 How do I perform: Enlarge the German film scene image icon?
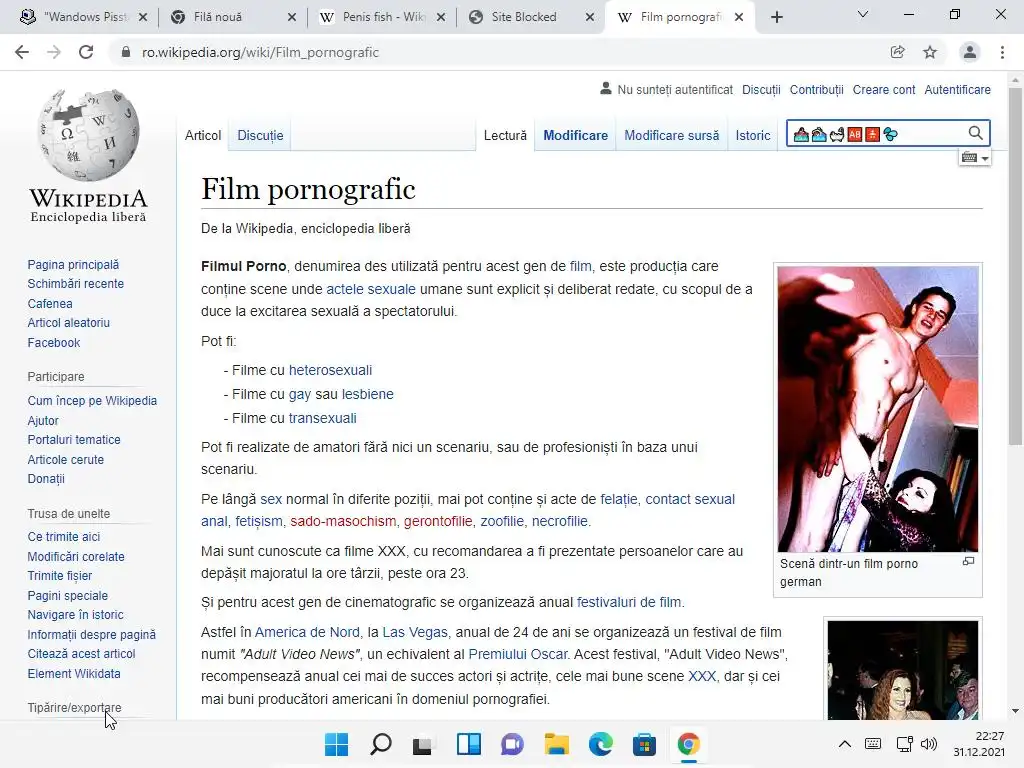(x=968, y=562)
